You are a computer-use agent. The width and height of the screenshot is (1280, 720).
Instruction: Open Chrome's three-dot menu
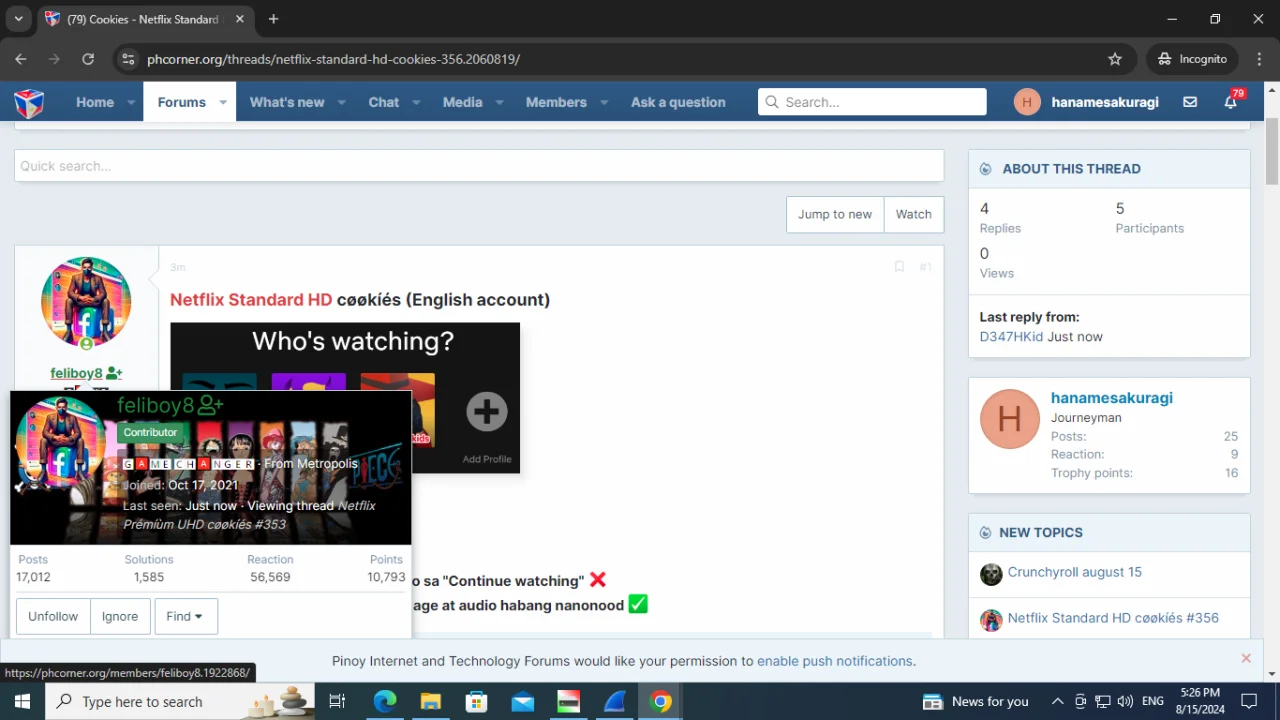pyautogui.click(x=1259, y=59)
